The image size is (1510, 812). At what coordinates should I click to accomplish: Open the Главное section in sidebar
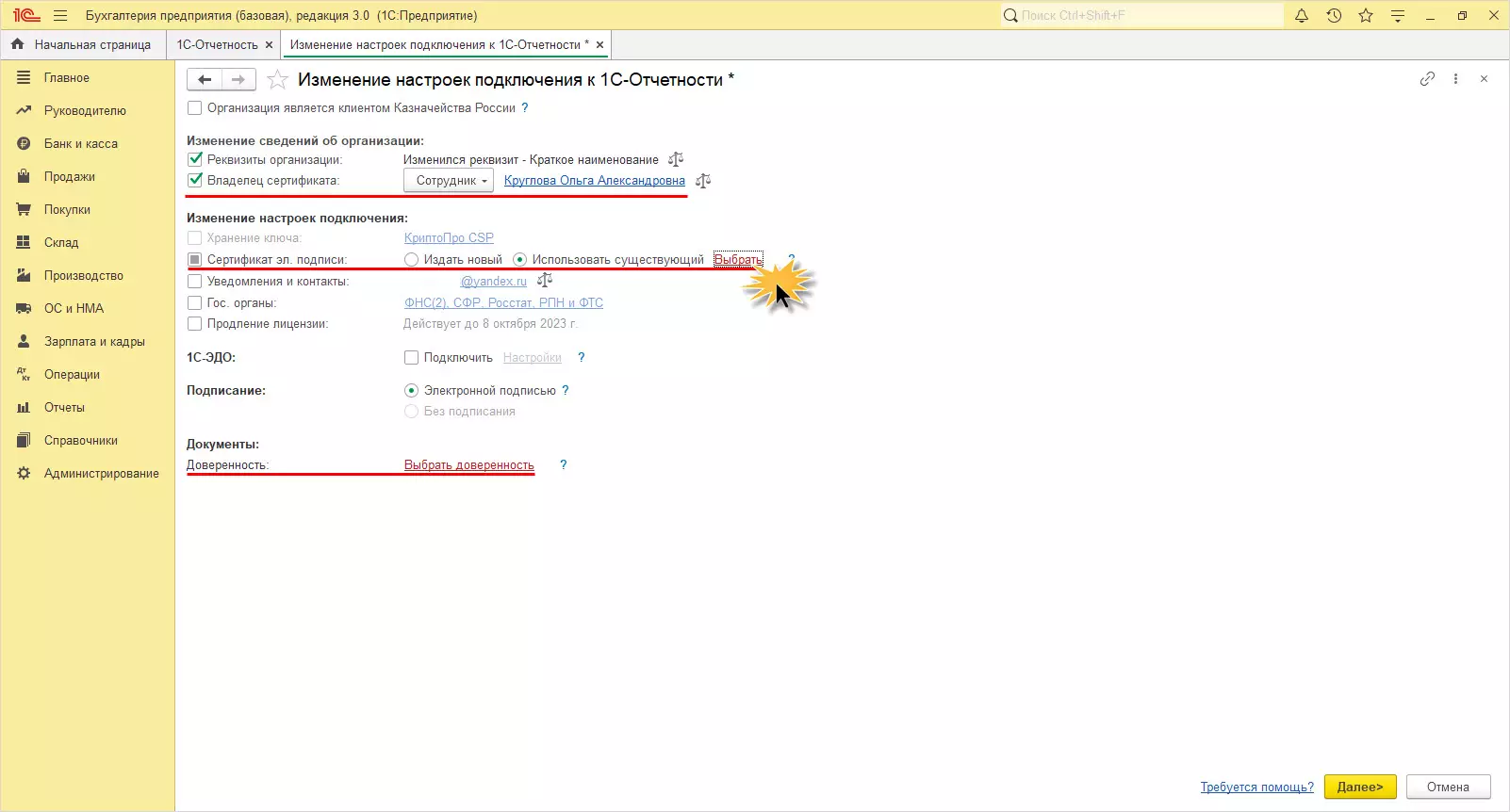click(x=87, y=78)
